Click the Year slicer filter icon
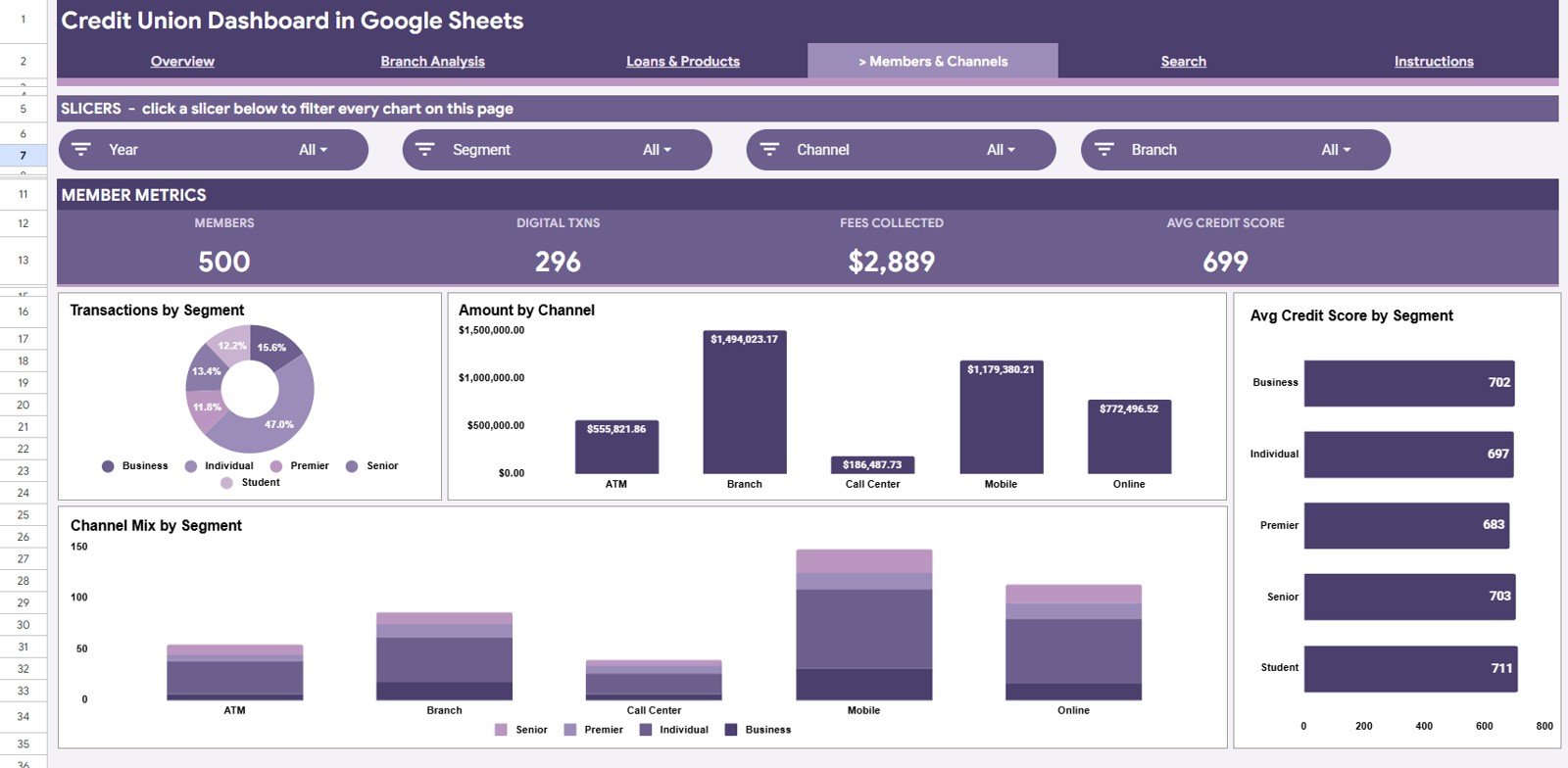 (81, 150)
